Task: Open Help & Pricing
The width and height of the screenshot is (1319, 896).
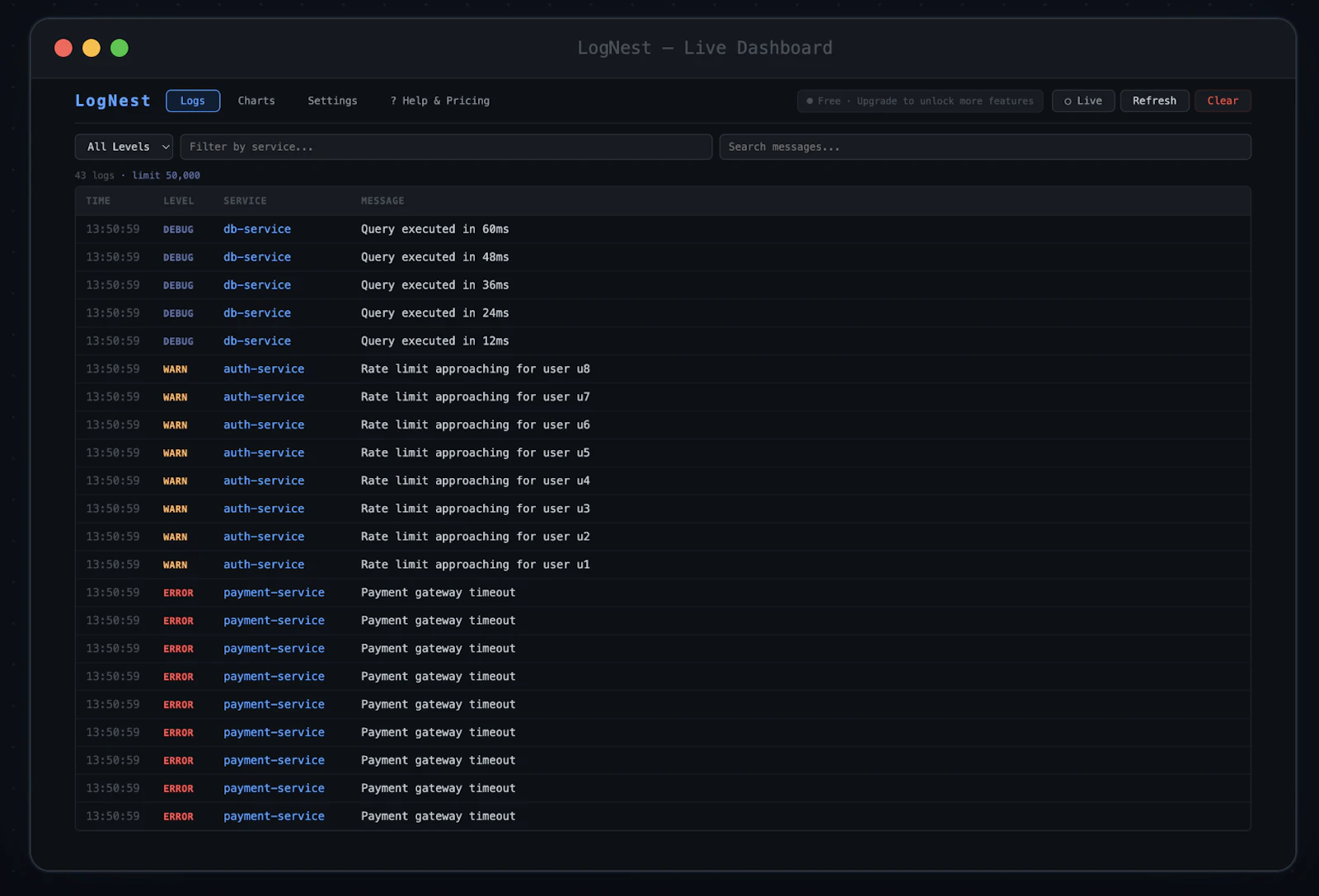Action: [440, 101]
